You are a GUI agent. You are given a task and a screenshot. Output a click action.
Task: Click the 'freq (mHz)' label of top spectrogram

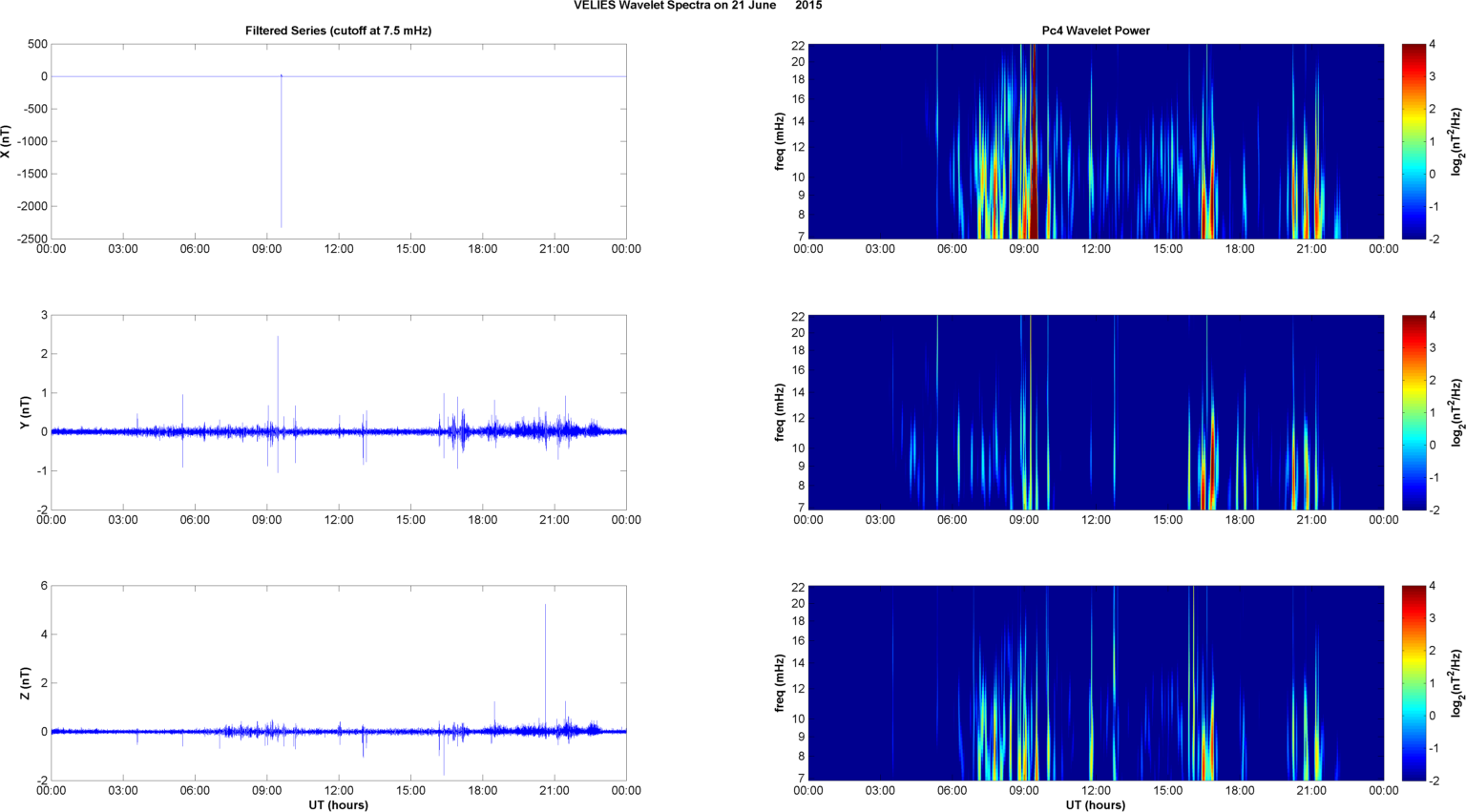(780, 141)
